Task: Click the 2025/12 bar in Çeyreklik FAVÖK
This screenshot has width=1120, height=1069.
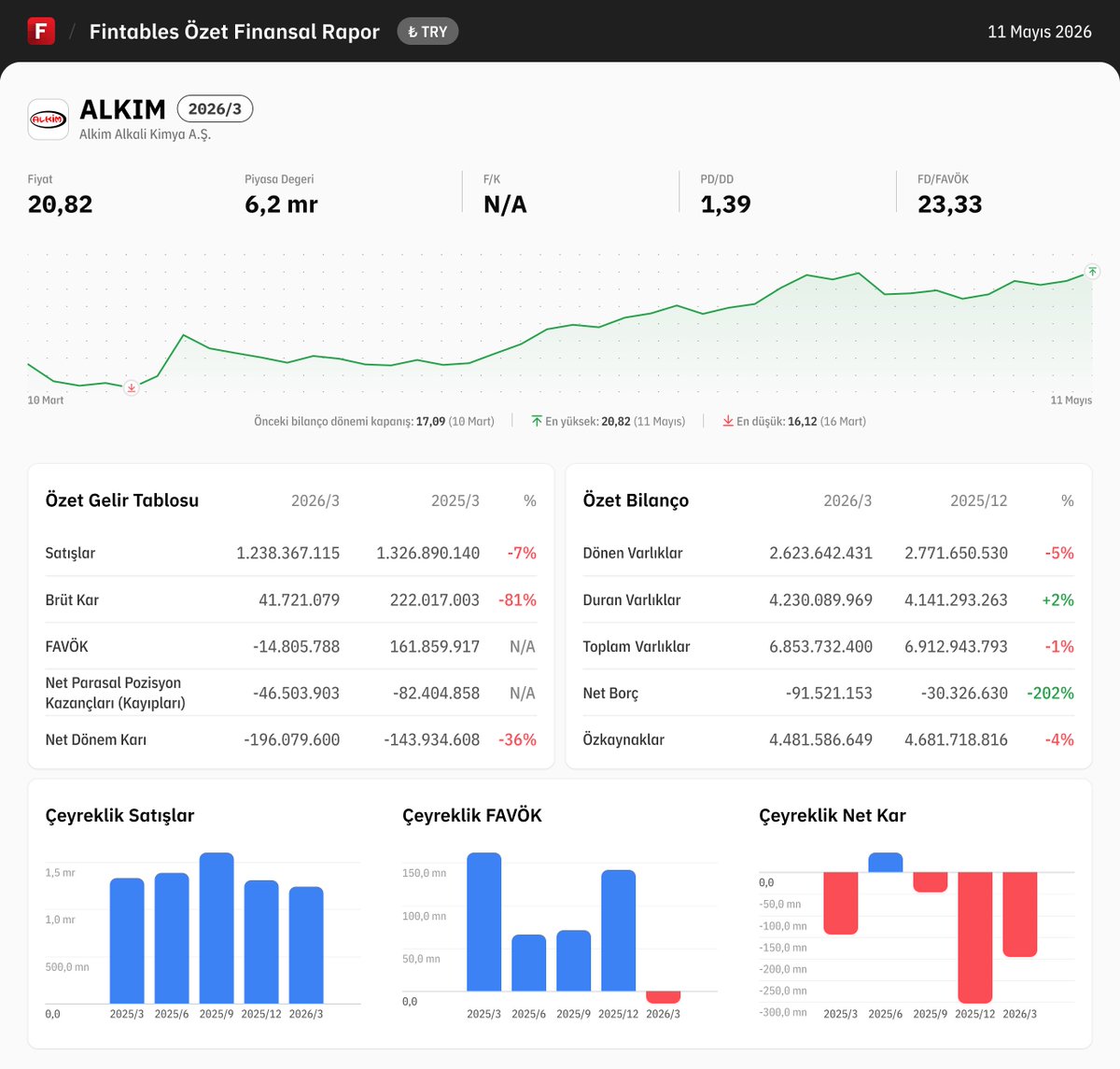Action: point(619,930)
